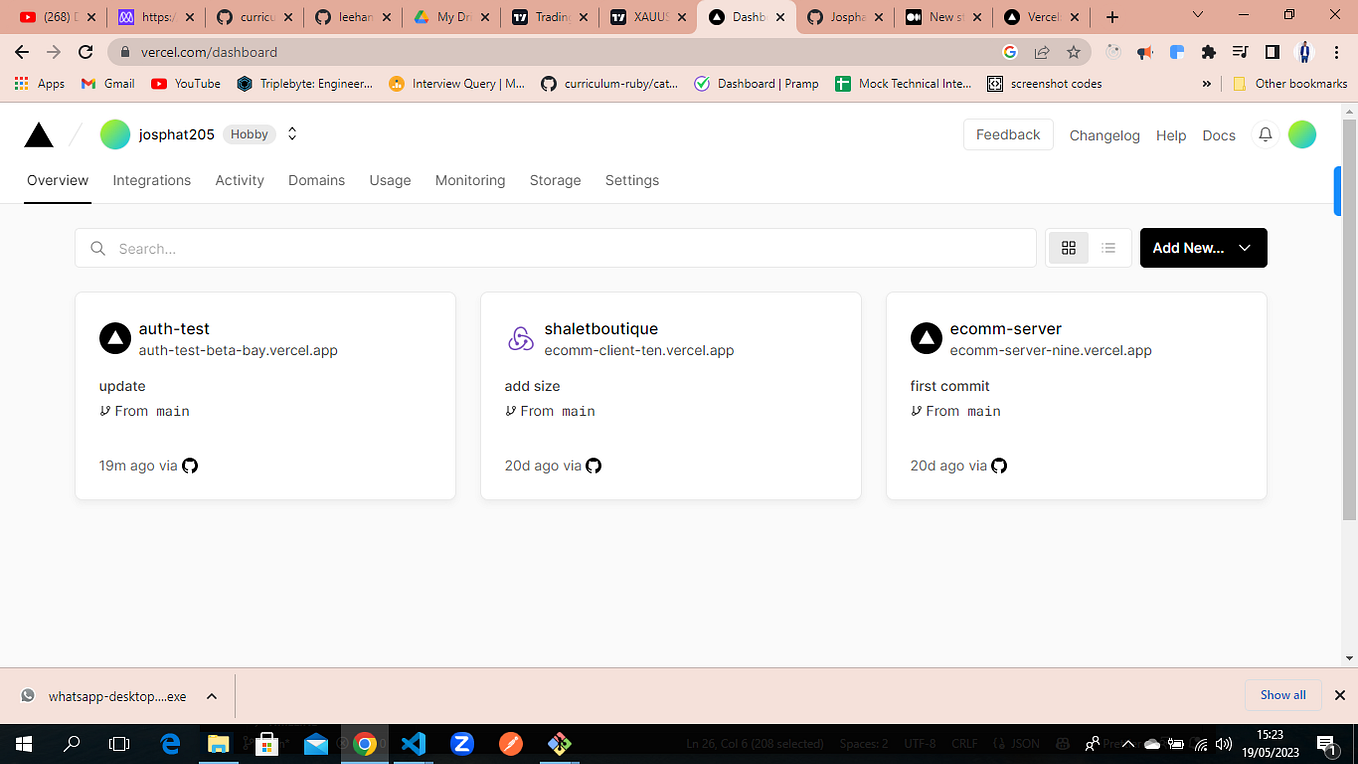Launch Visual Studio Code from the taskbar
The width and height of the screenshot is (1358, 764).
414,743
